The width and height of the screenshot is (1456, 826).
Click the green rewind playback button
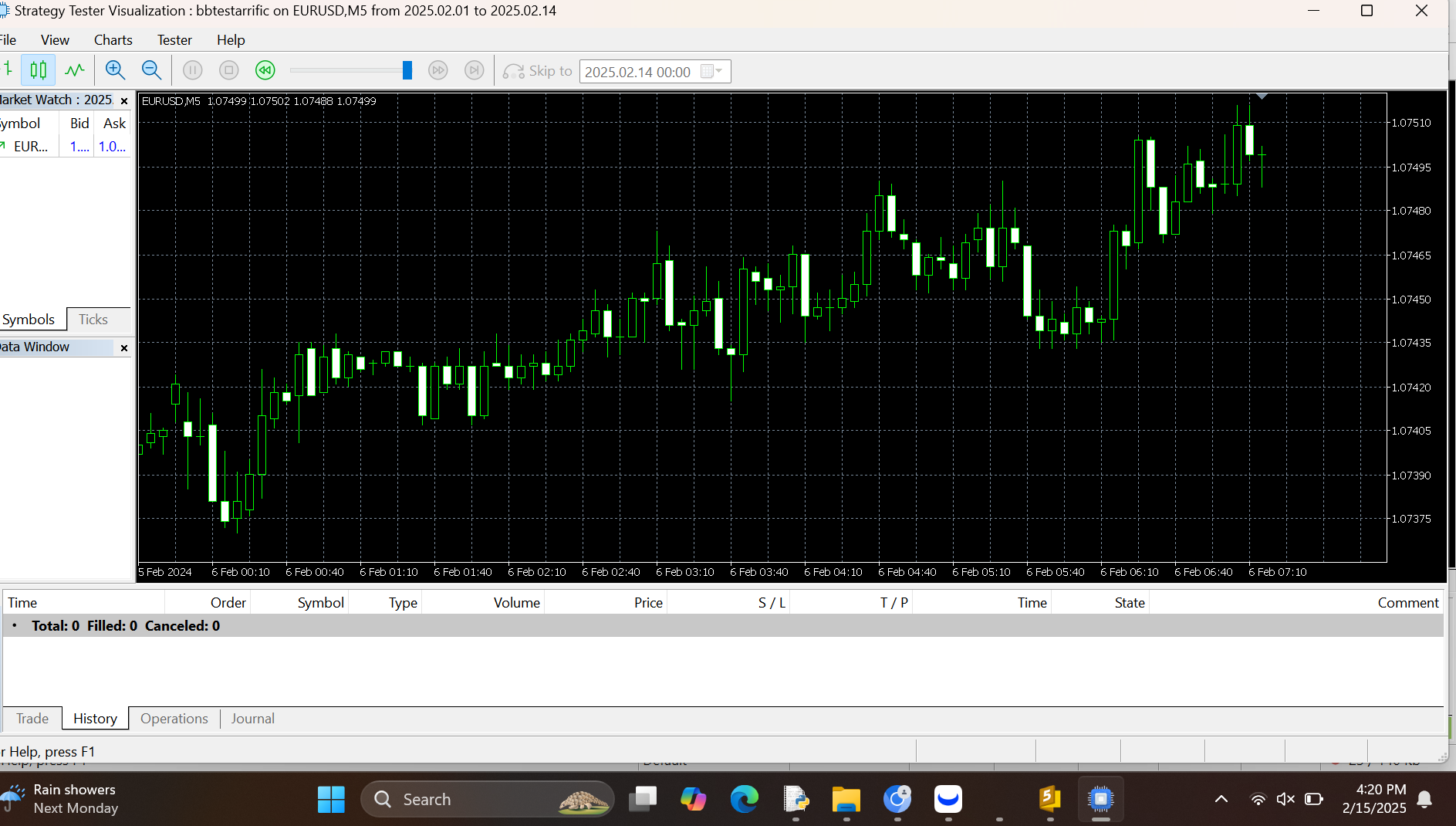coord(265,70)
